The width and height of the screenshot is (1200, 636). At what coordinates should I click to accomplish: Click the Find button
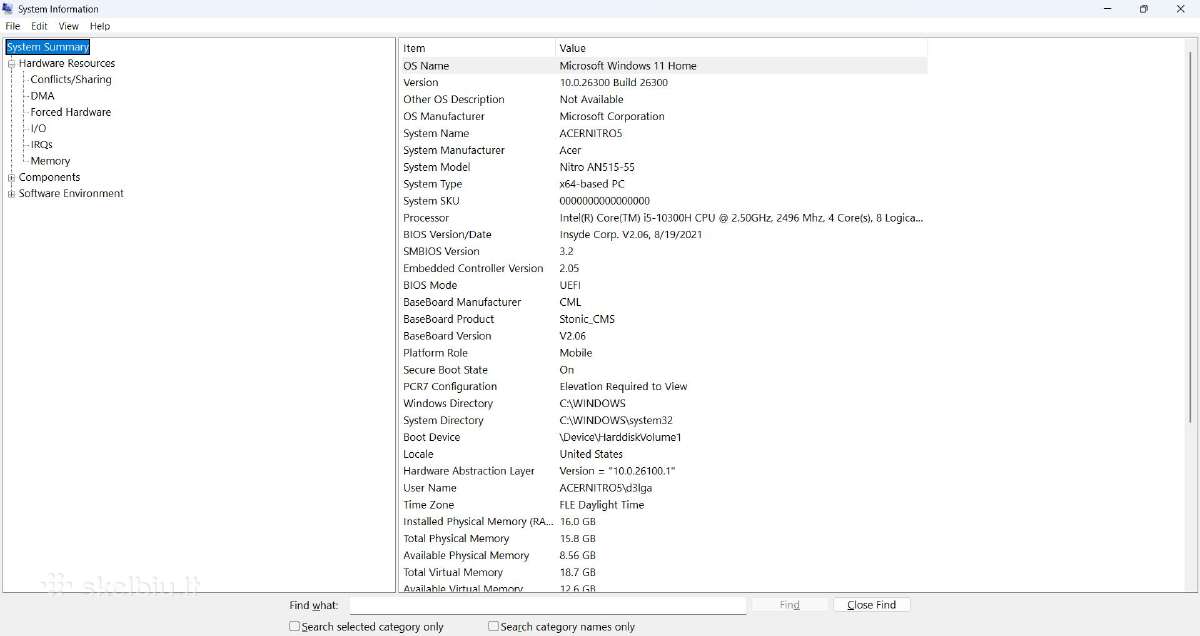(x=790, y=605)
